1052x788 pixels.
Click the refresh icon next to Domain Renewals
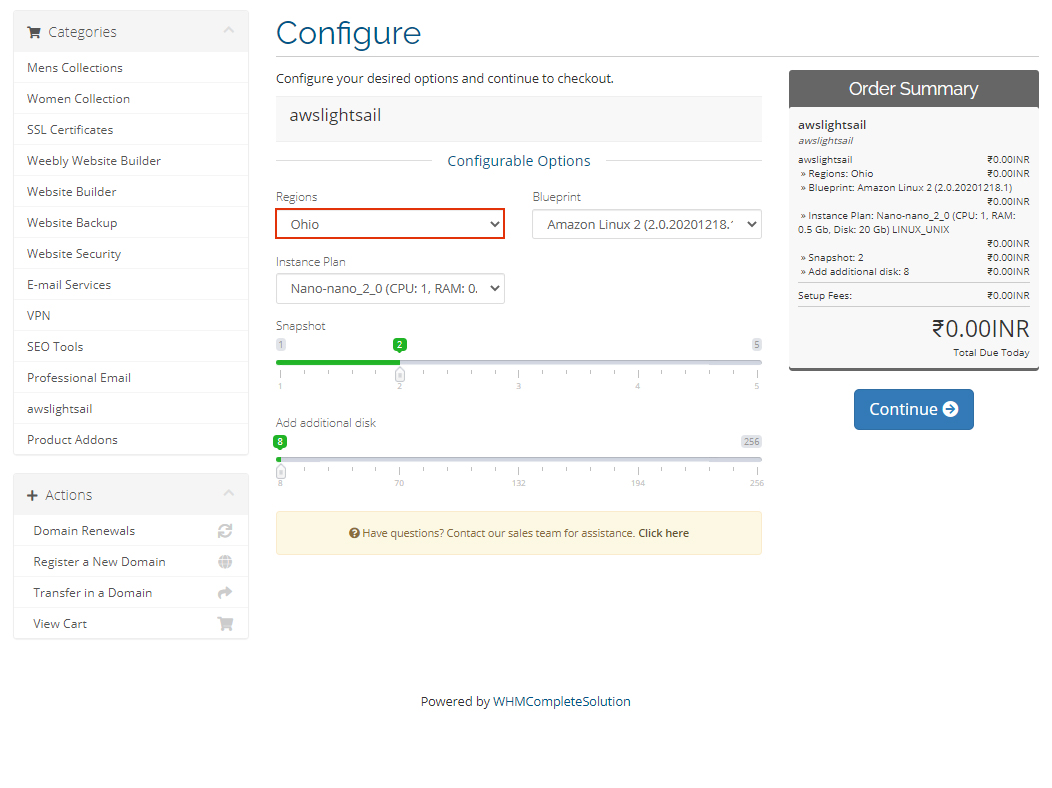coord(225,531)
